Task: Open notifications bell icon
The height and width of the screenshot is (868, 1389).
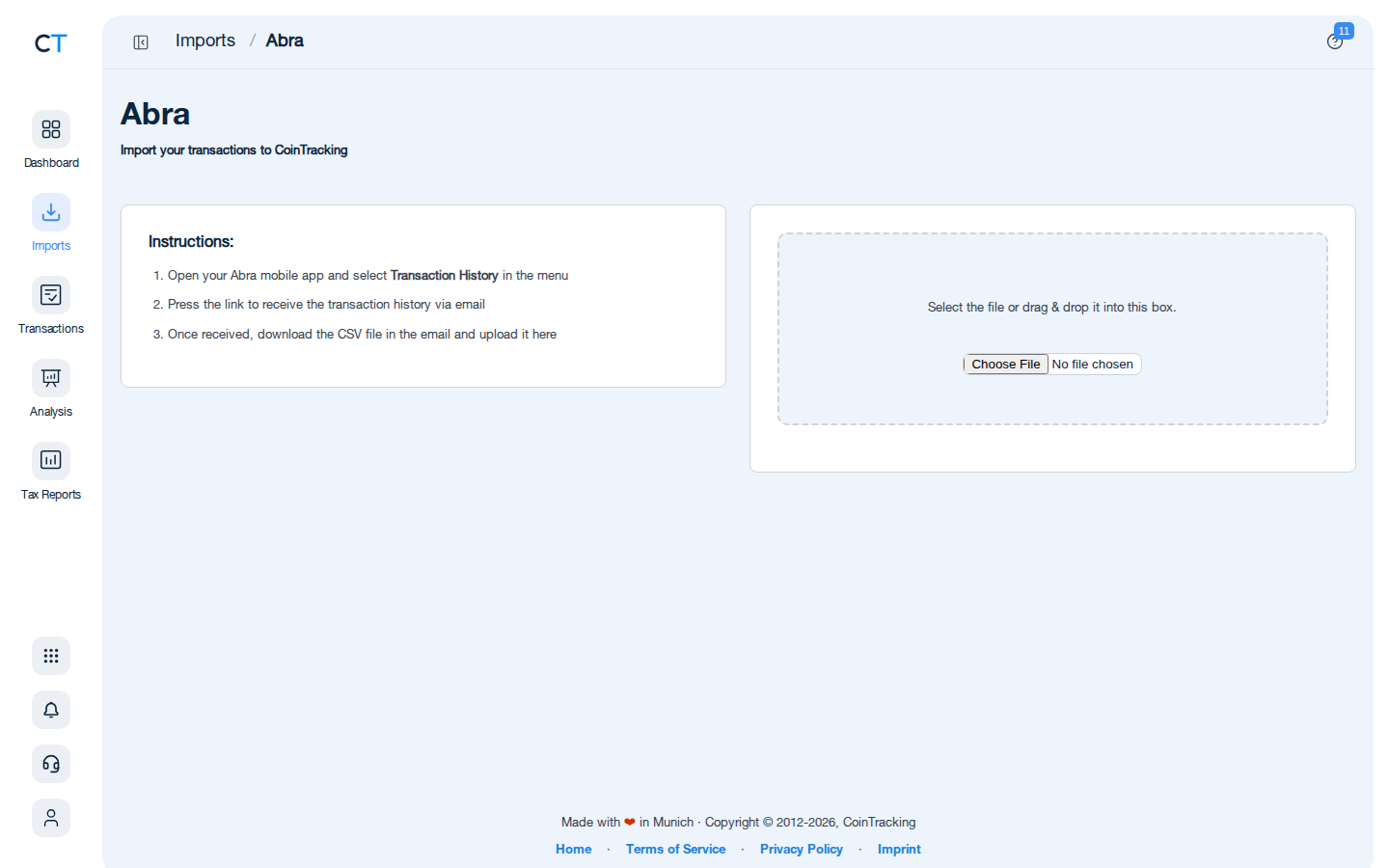Action: click(51, 710)
